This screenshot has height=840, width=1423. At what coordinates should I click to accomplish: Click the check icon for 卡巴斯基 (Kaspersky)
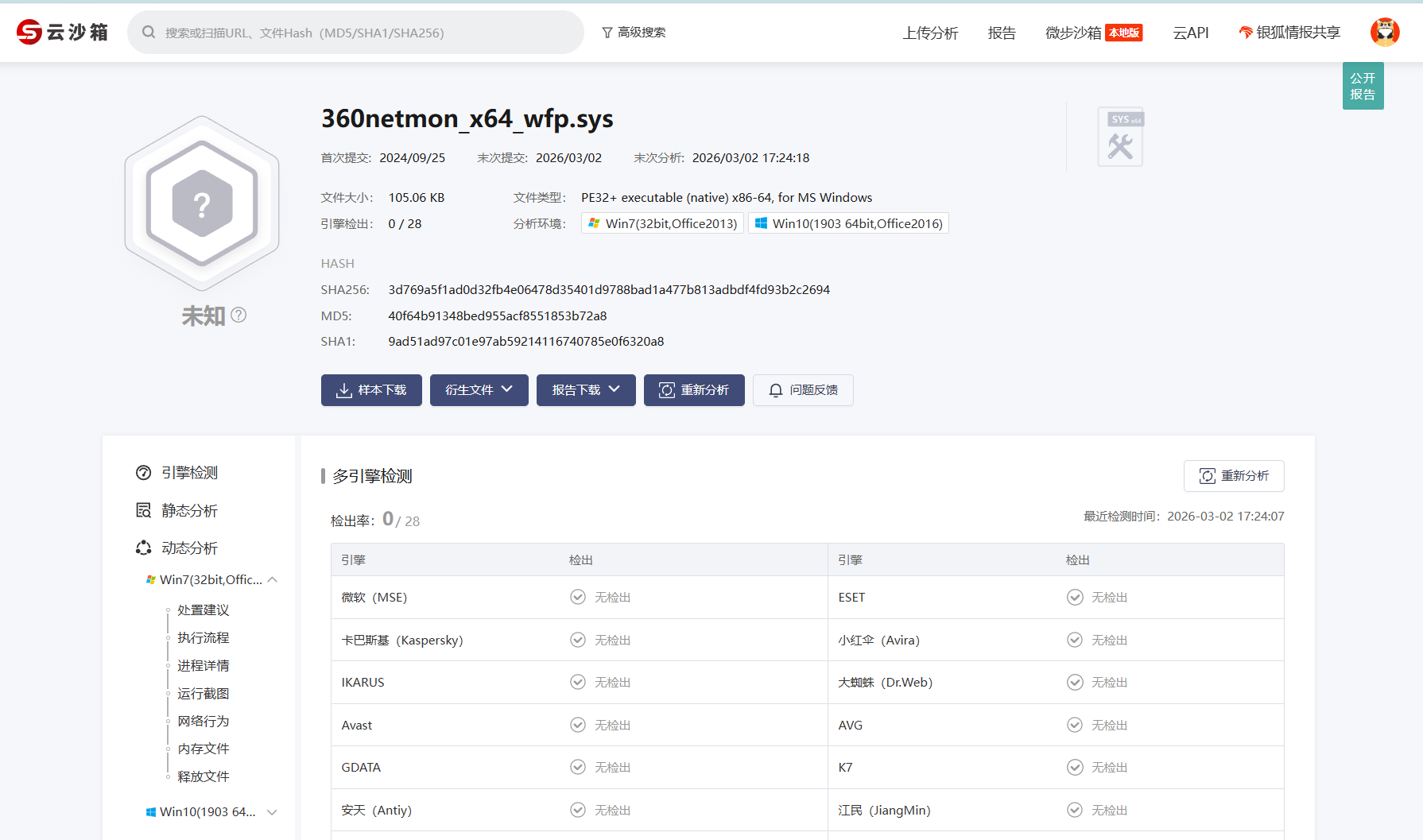(x=578, y=640)
